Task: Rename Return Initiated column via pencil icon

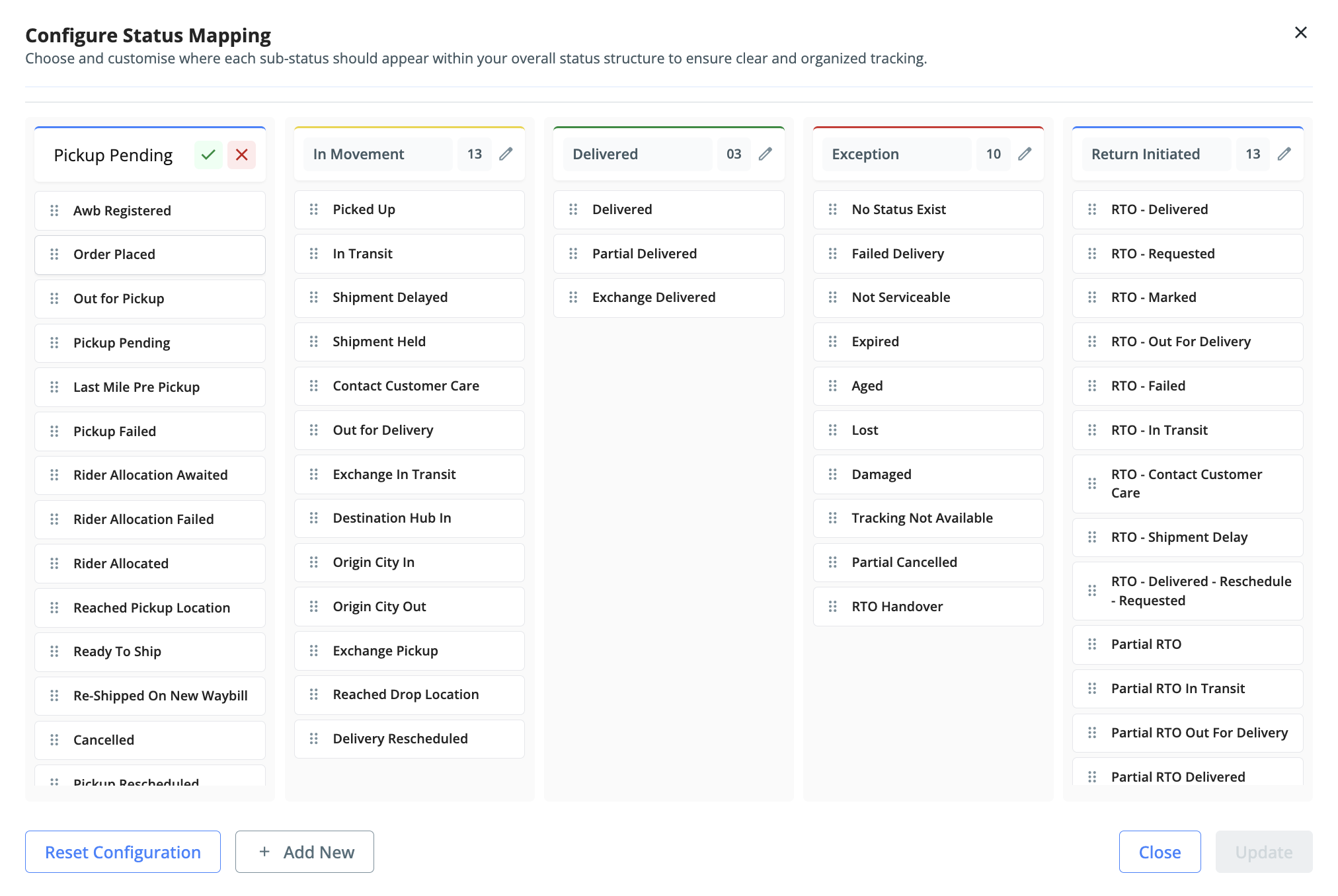Action: [1284, 154]
